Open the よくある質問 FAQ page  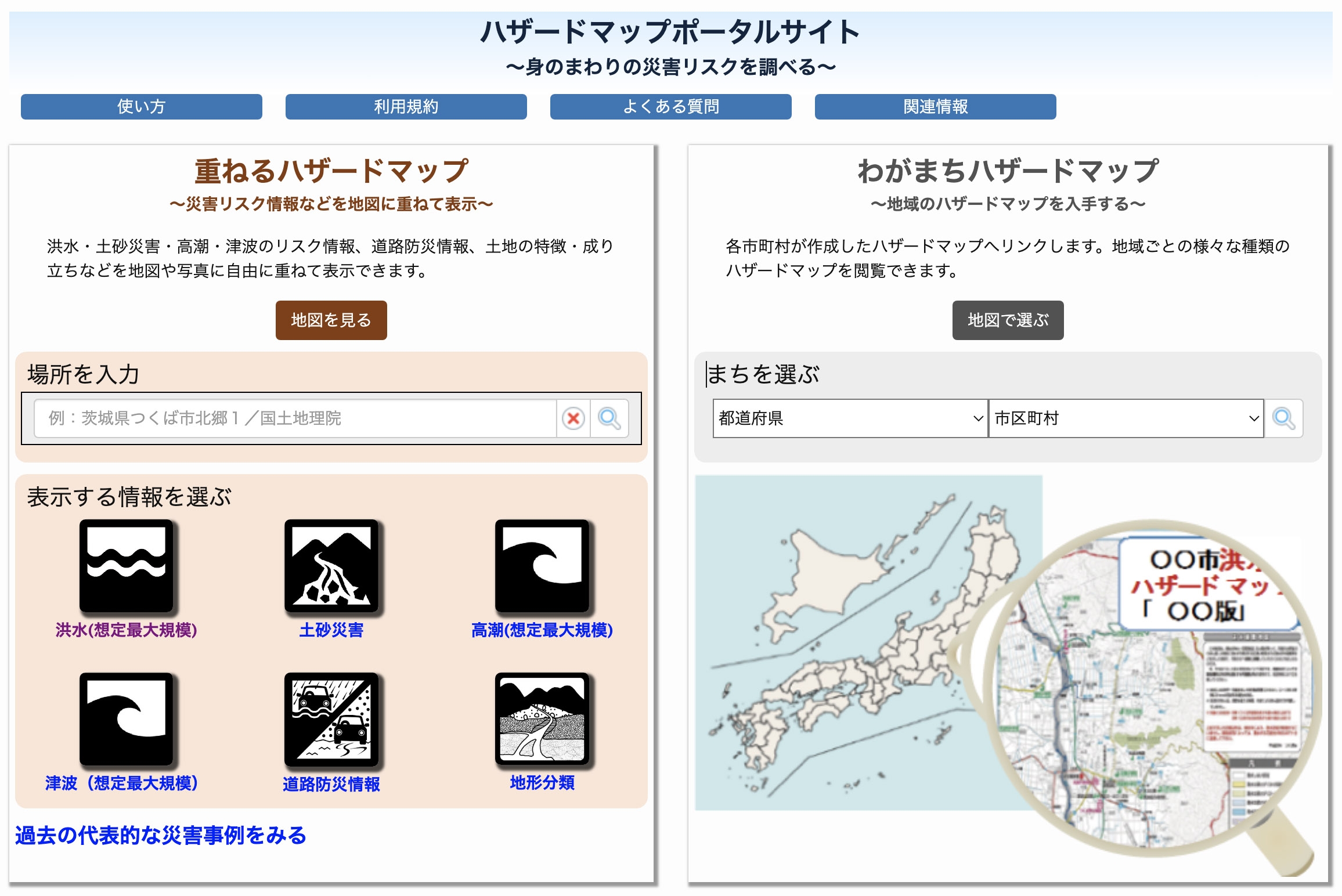(670, 107)
